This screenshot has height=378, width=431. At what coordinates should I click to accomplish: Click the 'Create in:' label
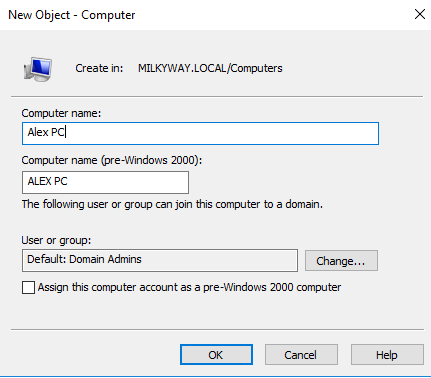pos(99,68)
